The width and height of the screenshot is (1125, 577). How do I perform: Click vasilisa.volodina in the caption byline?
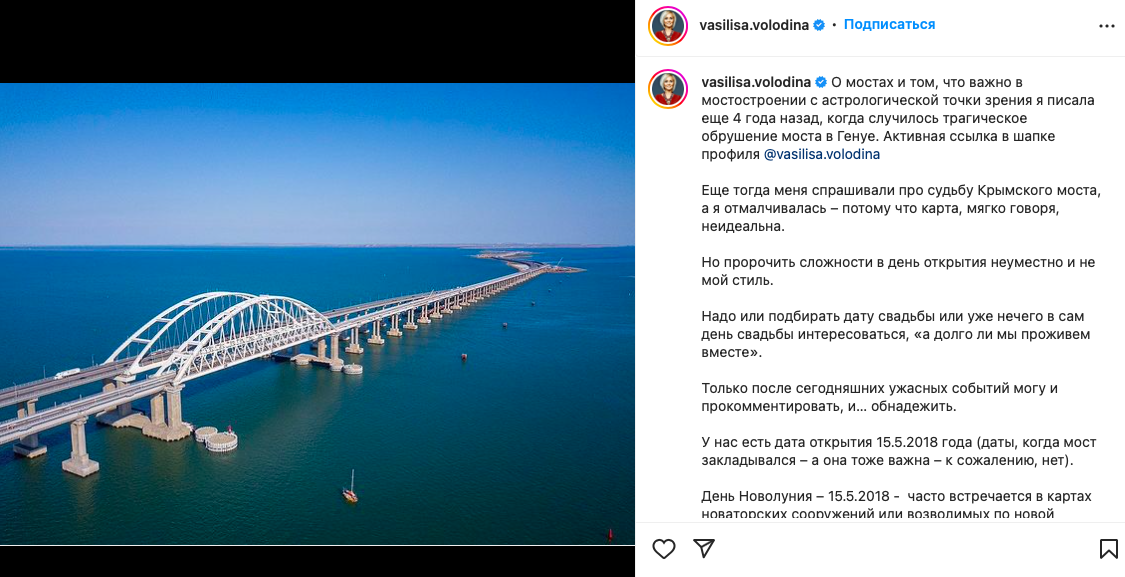[754, 80]
